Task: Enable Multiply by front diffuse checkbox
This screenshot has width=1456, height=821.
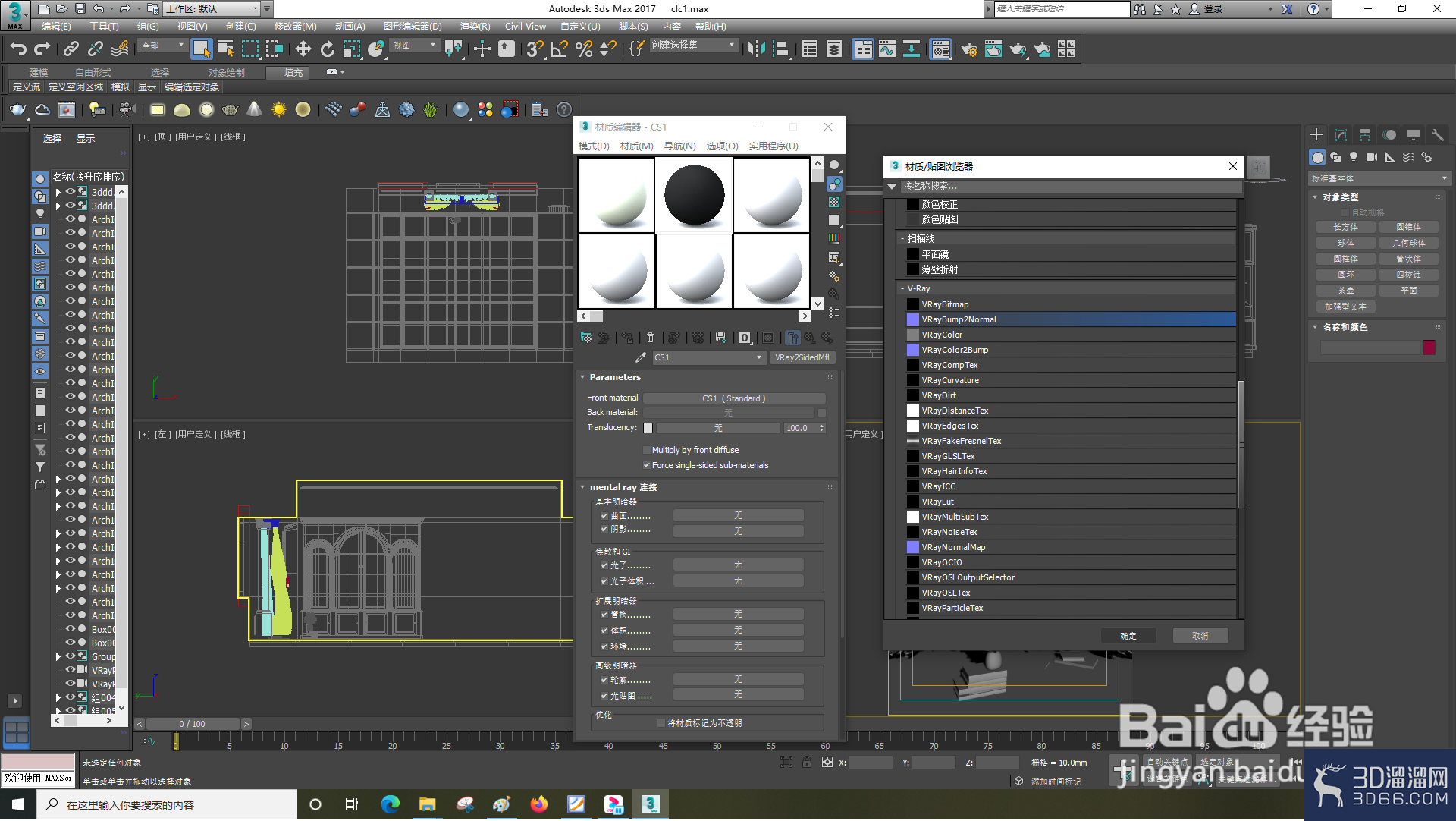Action: tap(647, 450)
